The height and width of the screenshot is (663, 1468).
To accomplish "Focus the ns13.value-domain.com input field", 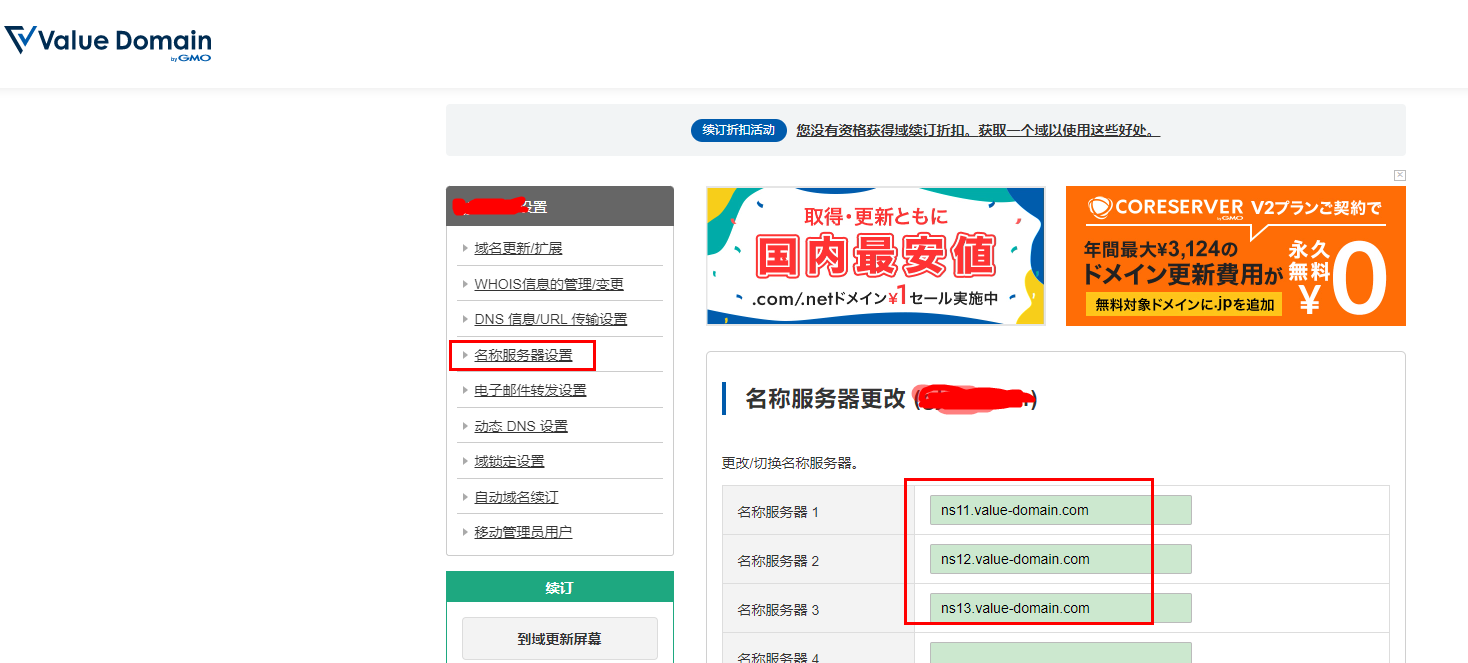I will pos(1061,608).
